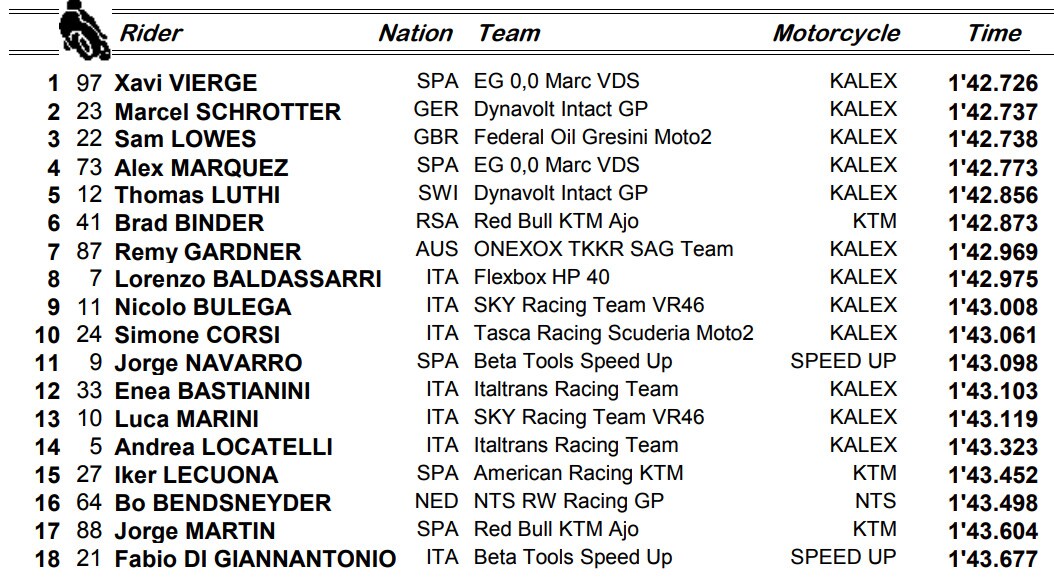Click Sam LOWES in the results
1054x577 pixels.
(186, 139)
